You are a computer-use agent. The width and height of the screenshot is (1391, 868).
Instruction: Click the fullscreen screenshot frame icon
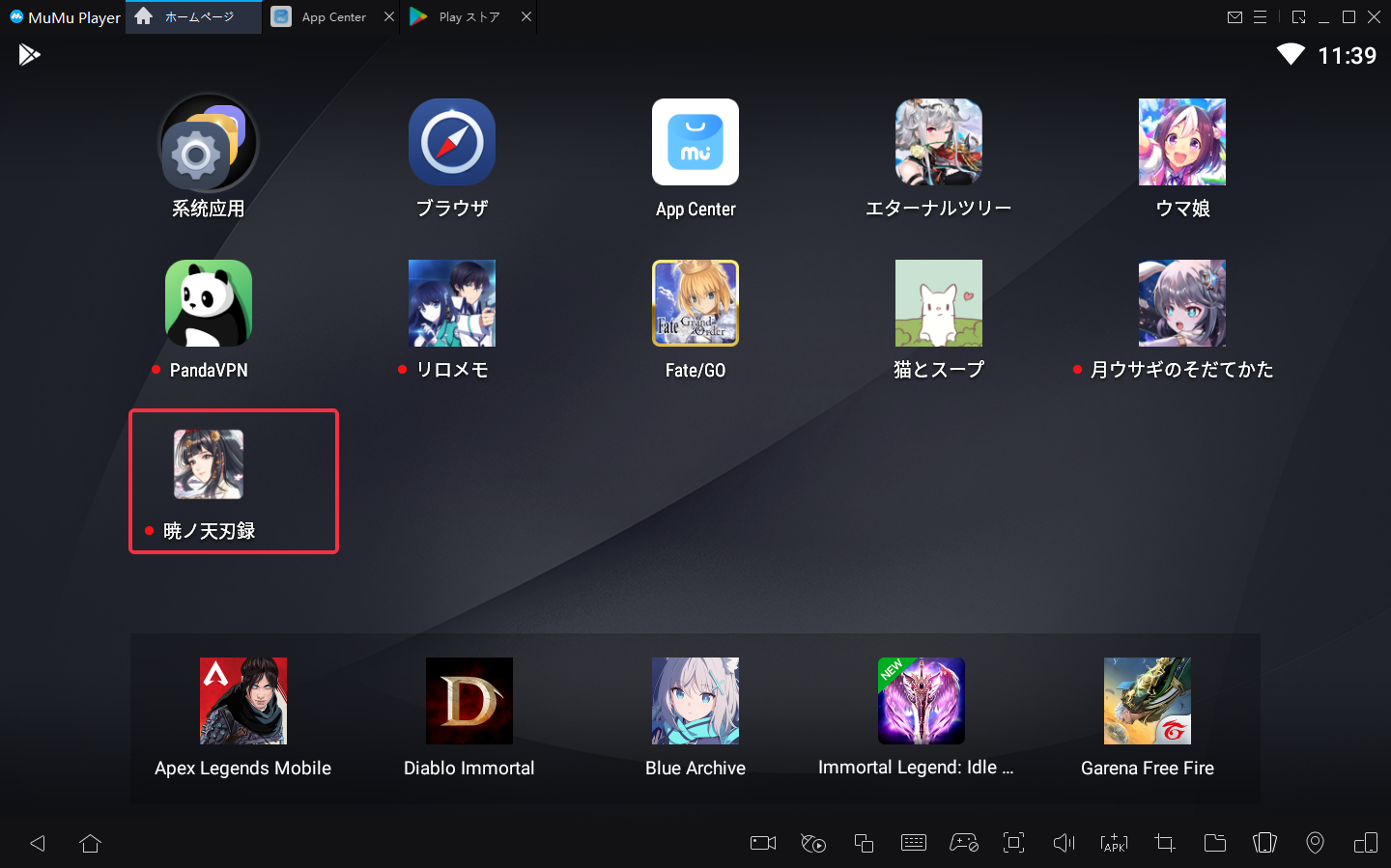pyautogui.click(x=1014, y=843)
